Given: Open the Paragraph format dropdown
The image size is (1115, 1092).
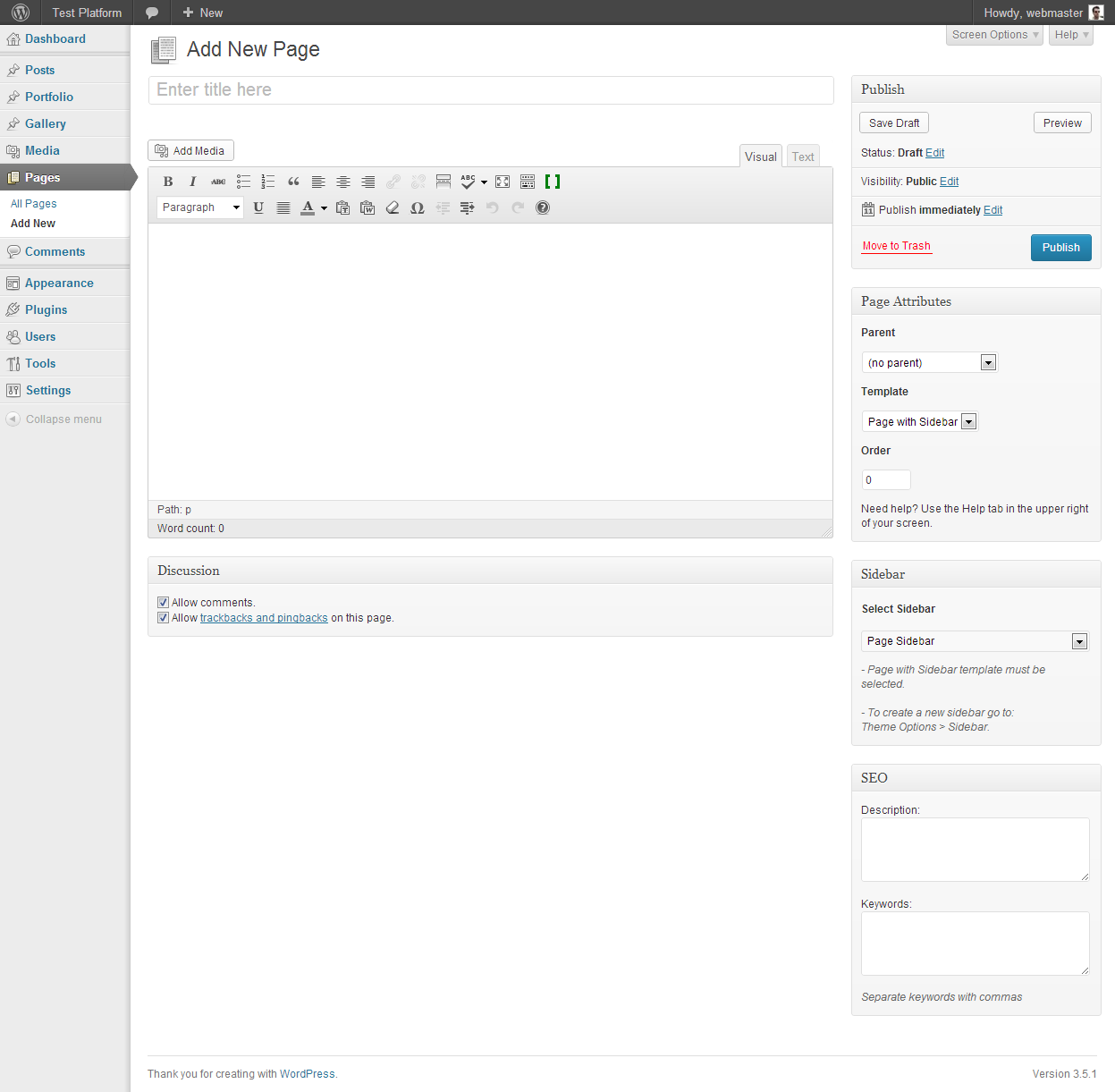Looking at the screenshot, I should [x=200, y=207].
